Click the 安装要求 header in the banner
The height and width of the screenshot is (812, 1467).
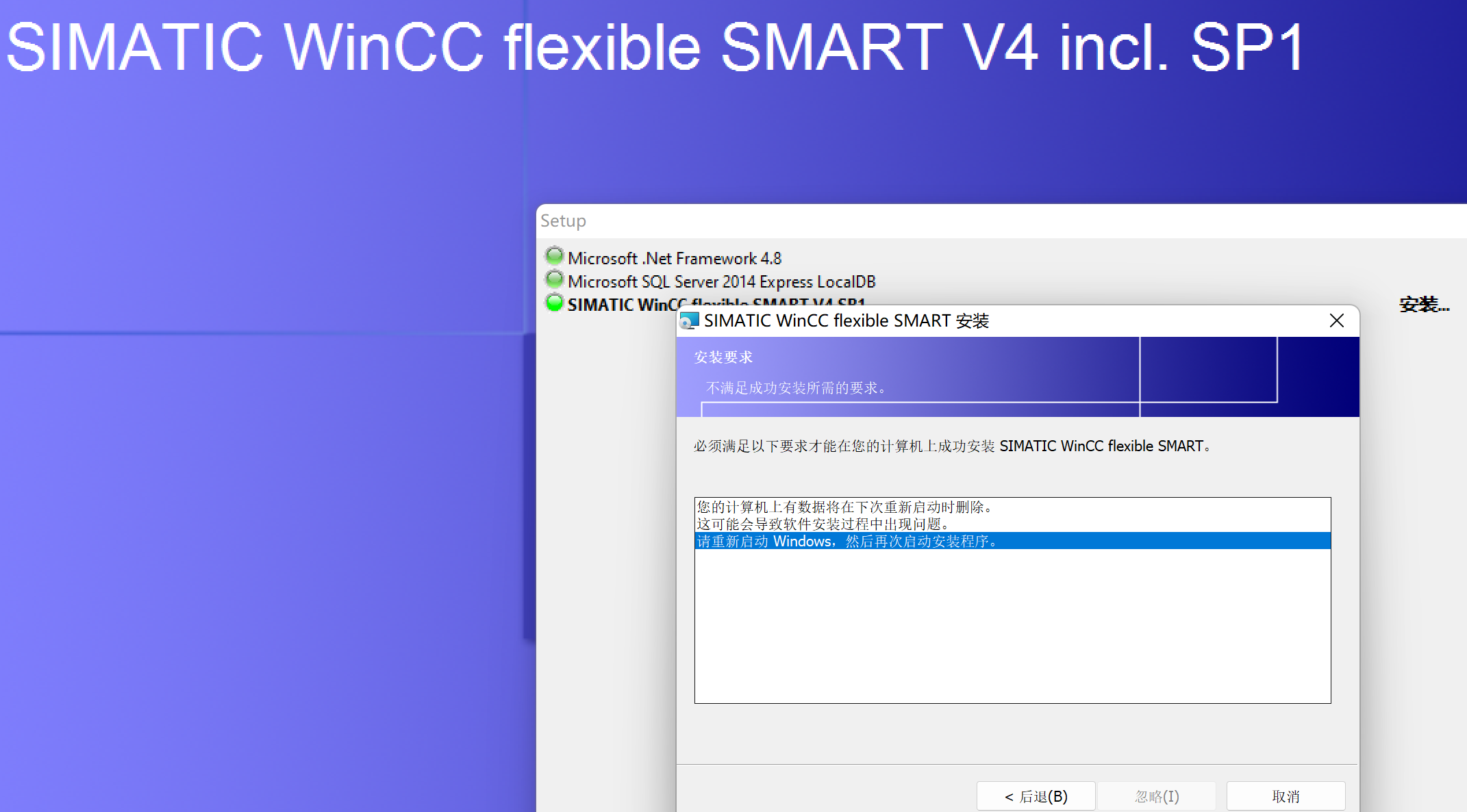click(x=723, y=357)
